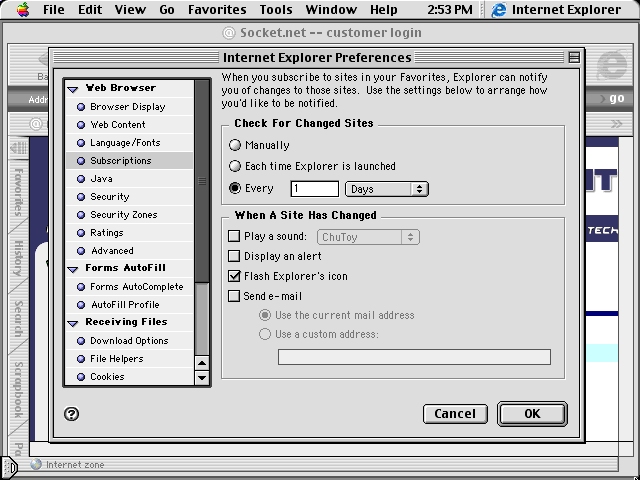Screen dimensions: 640x480
Task: Open the Help menu
Action: pyautogui.click(x=384, y=9)
